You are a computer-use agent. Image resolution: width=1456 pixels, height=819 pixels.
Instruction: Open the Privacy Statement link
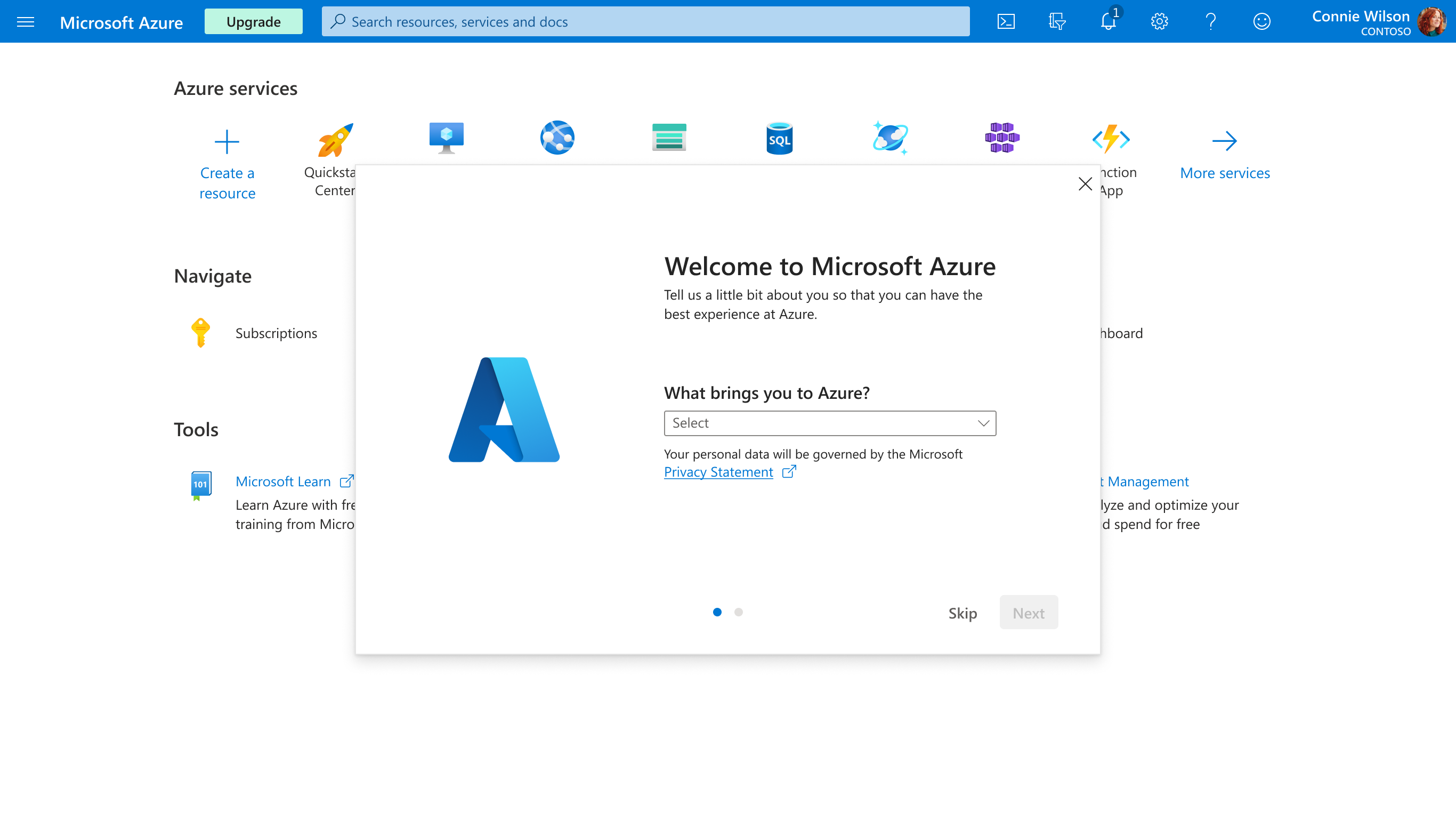pyautogui.click(x=718, y=472)
